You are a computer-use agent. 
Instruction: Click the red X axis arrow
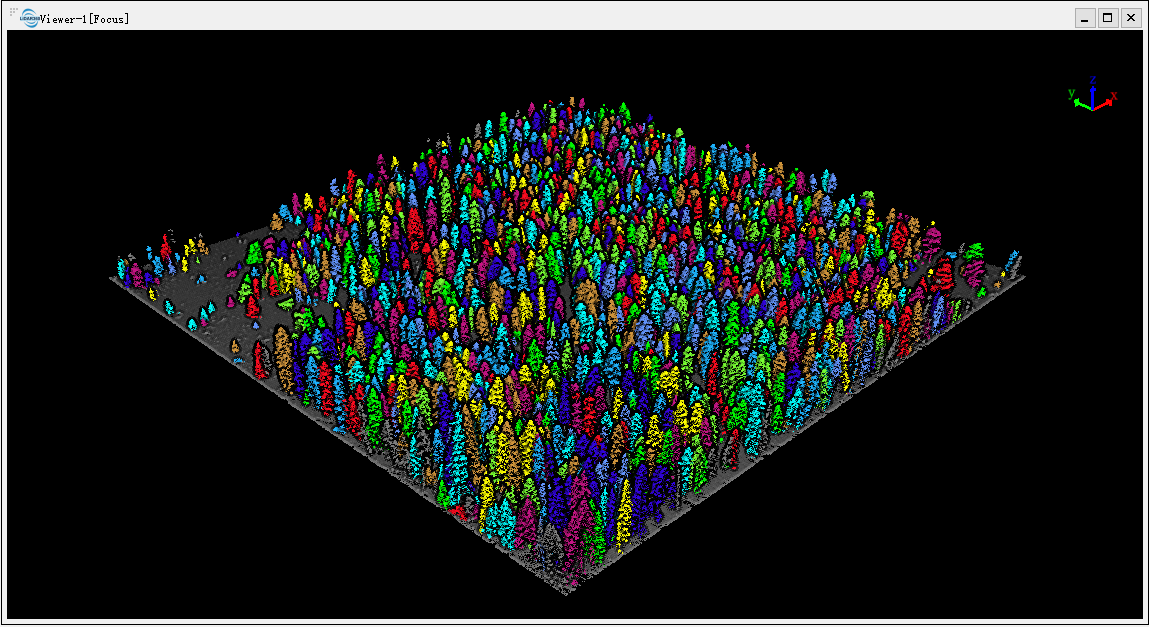1104,102
